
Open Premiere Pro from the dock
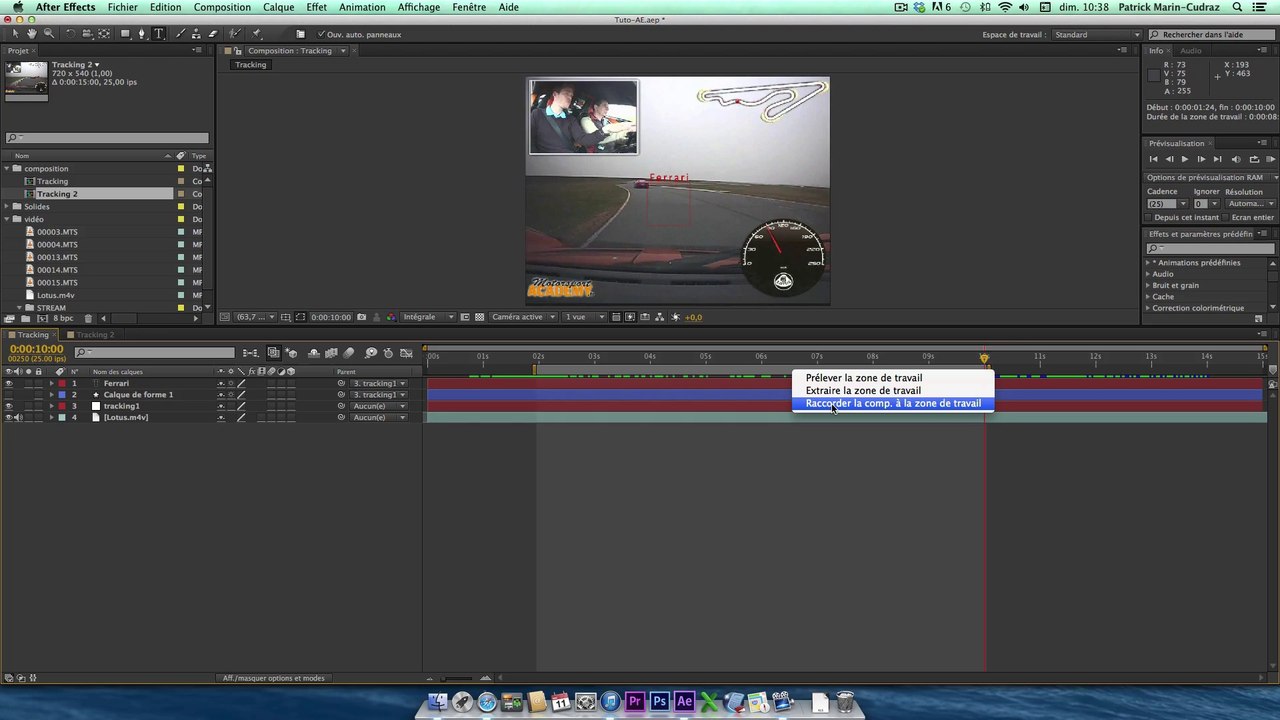[x=635, y=702]
